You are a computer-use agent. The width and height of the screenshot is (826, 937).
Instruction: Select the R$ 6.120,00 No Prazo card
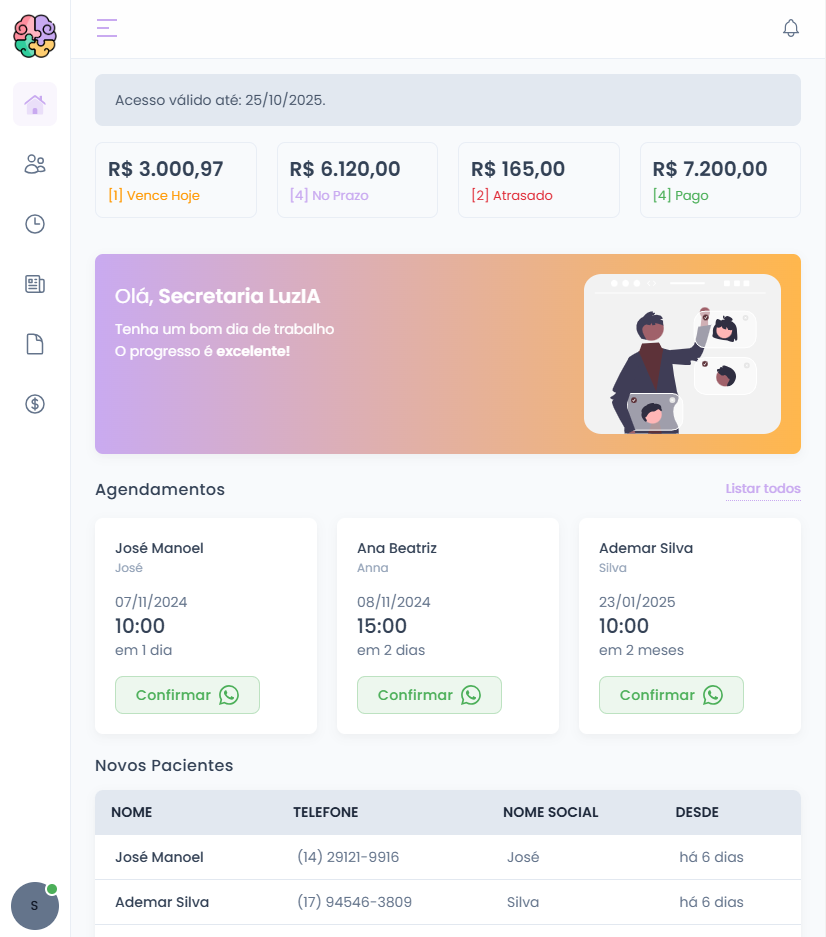coord(357,180)
